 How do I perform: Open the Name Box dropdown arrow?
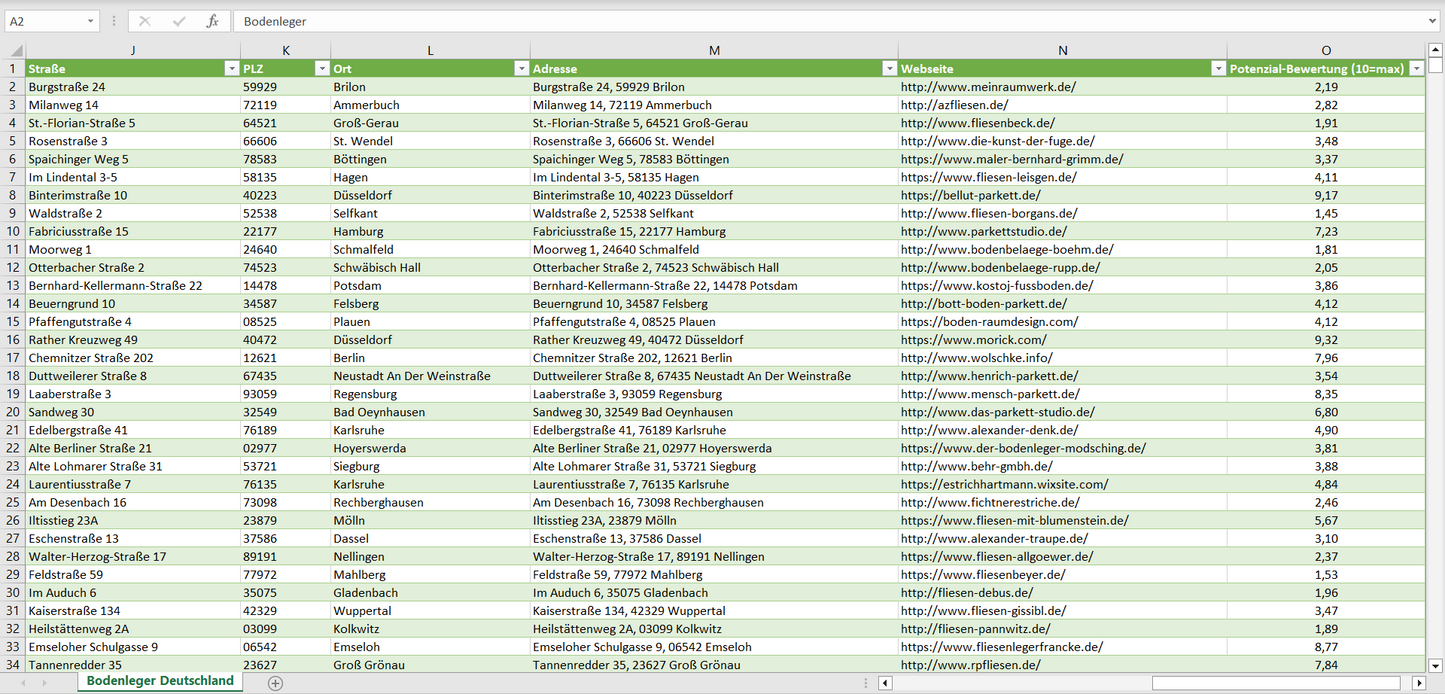click(x=90, y=21)
